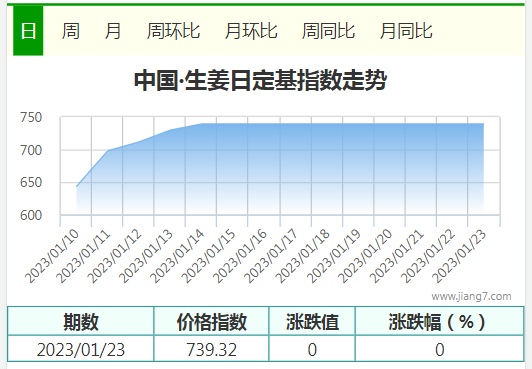
Task: Click the 0 under 涨跌值
Action: coord(312,349)
